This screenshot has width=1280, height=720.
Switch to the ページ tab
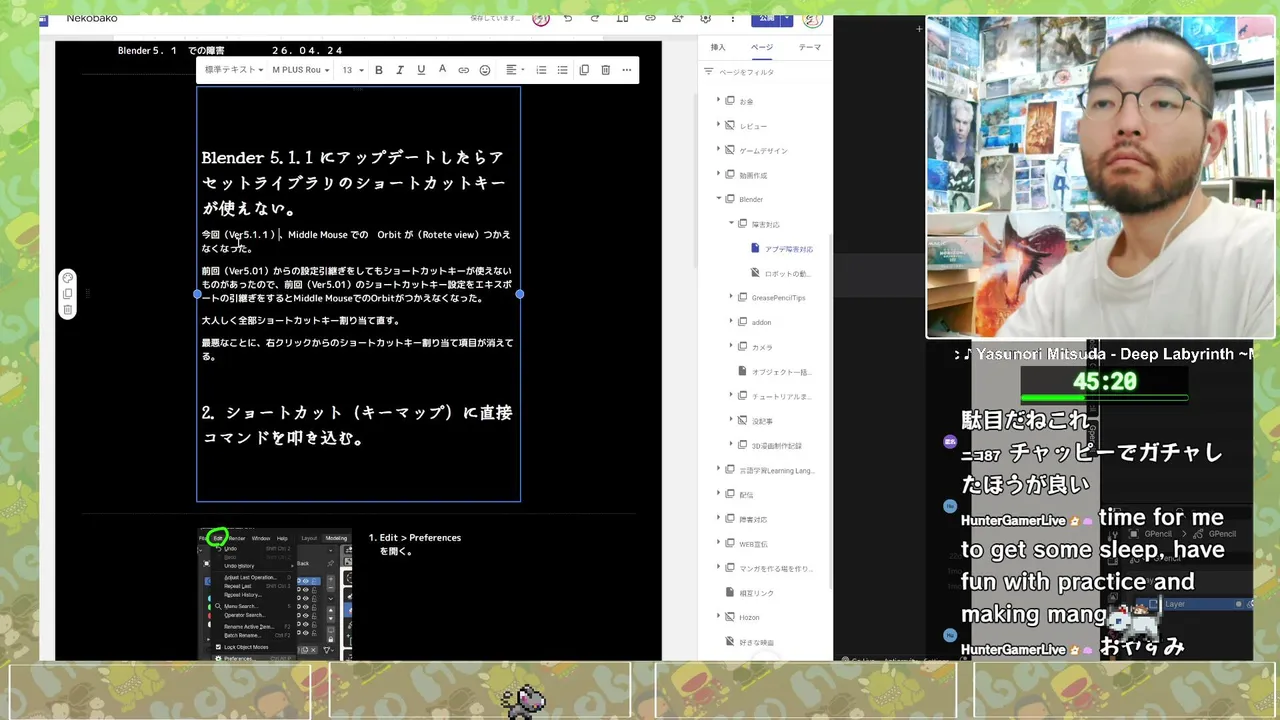tap(762, 47)
